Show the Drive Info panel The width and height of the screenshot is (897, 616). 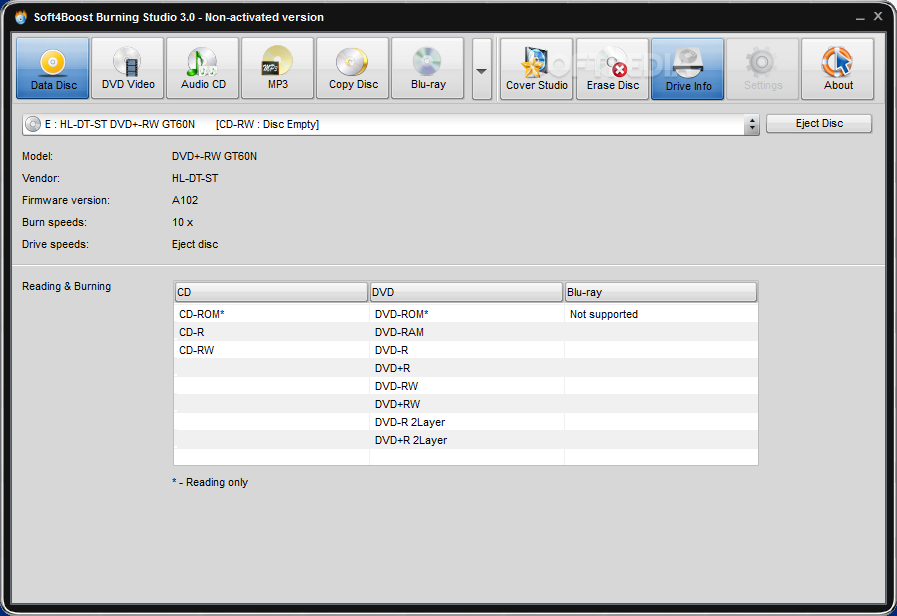click(688, 69)
